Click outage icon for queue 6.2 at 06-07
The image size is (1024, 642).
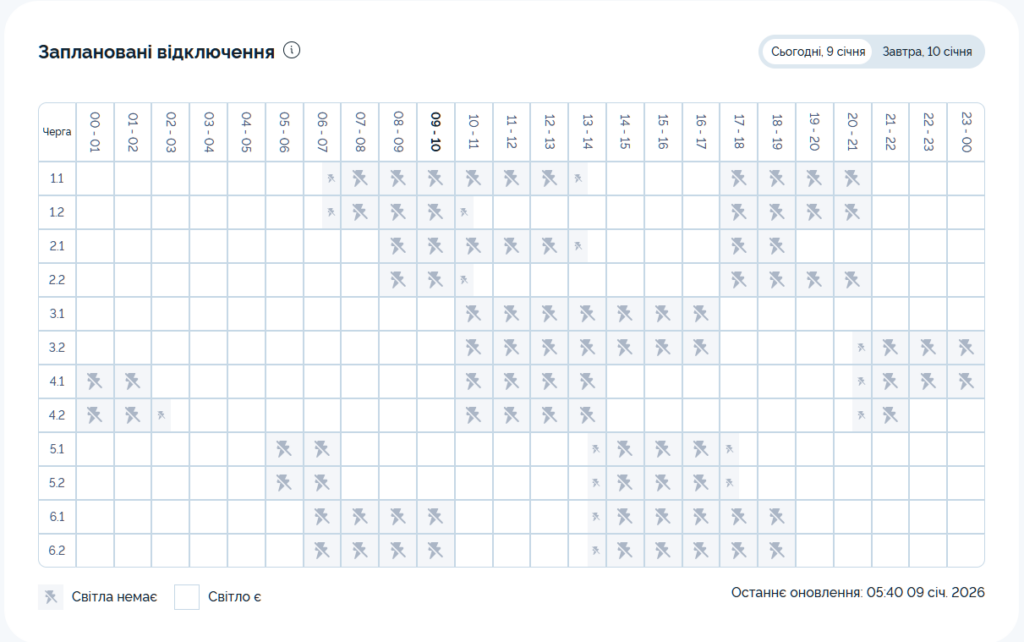[322, 550]
